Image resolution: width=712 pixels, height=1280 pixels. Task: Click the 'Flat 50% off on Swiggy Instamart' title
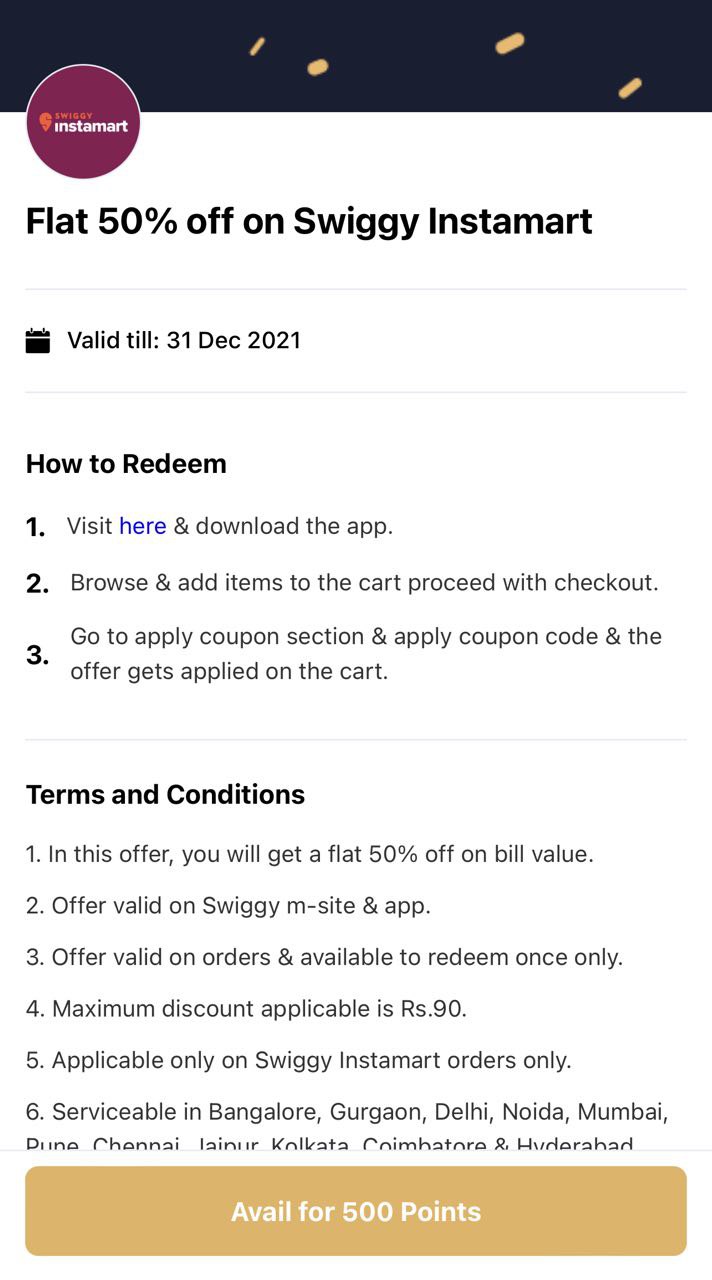(x=308, y=221)
